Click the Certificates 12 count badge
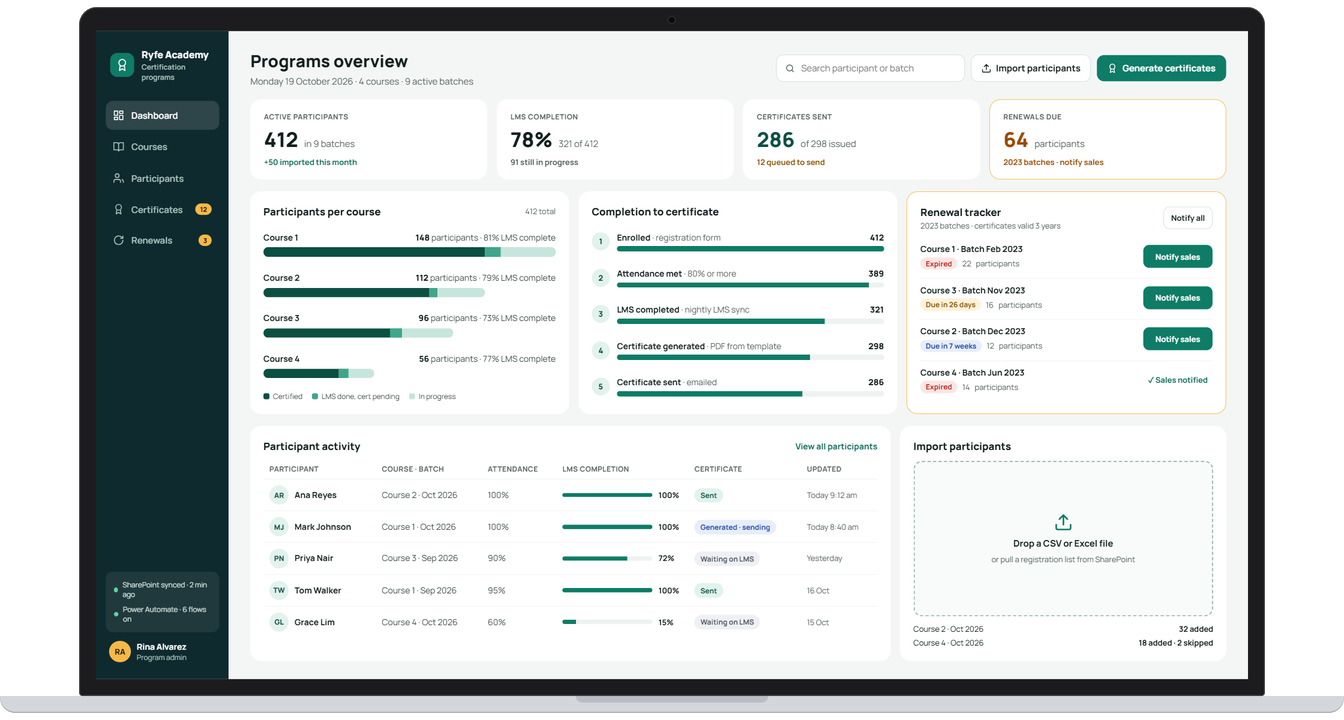This screenshot has height=720, width=1344. pos(203,209)
